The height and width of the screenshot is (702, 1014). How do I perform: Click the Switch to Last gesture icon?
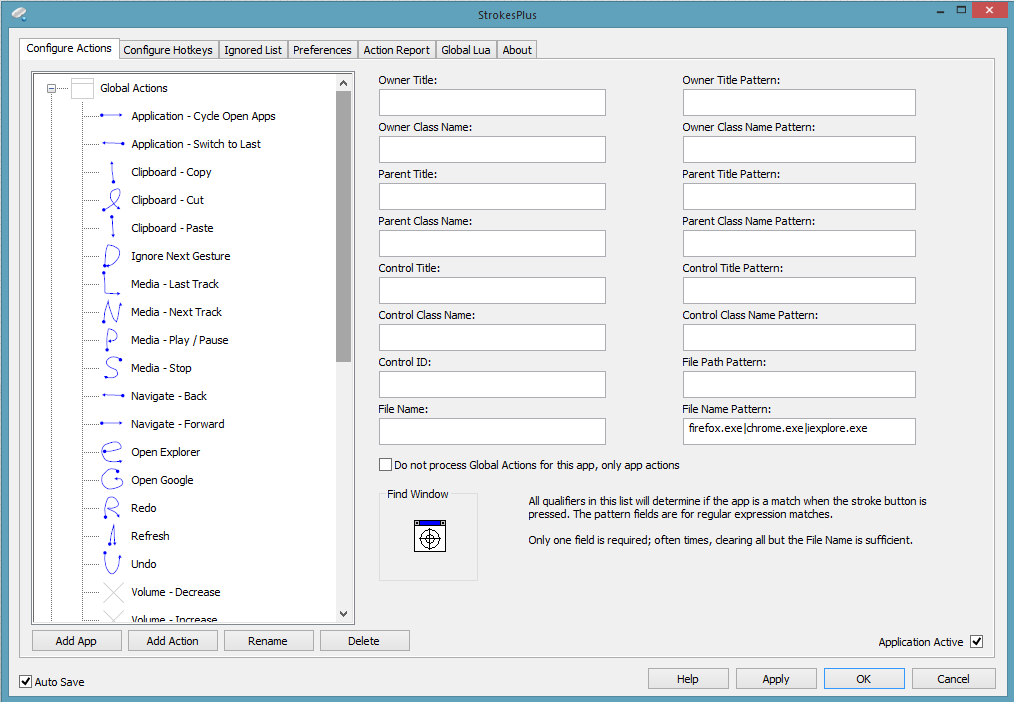(111, 144)
